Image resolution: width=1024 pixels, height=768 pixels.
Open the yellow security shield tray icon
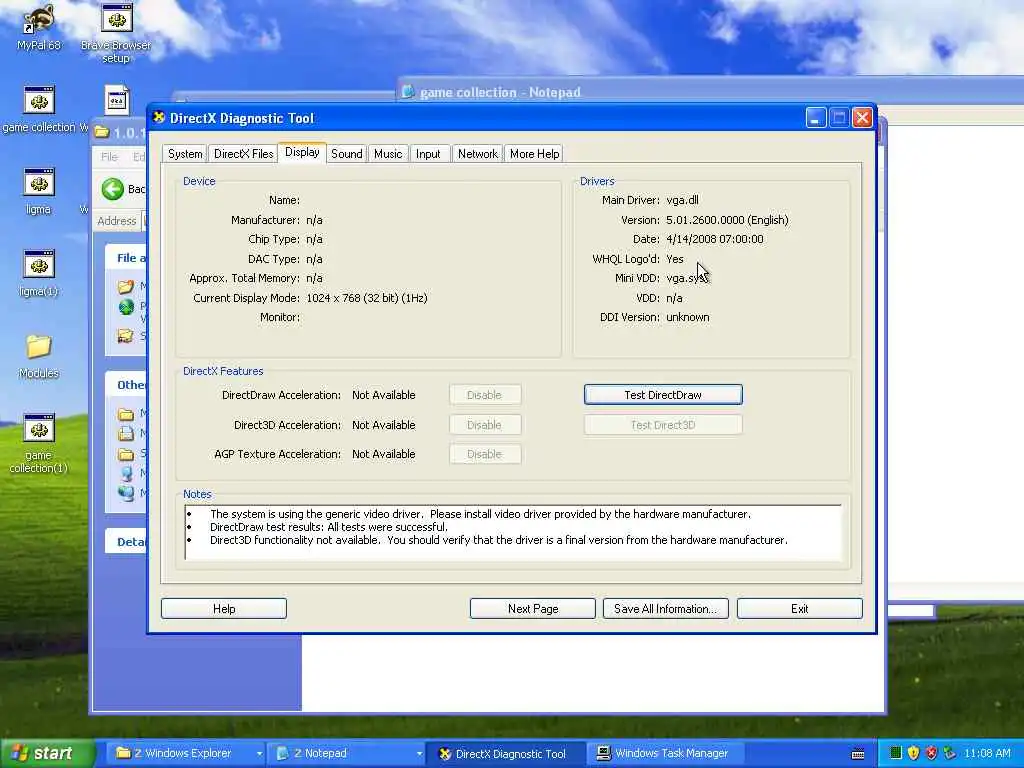[x=913, y=753]
